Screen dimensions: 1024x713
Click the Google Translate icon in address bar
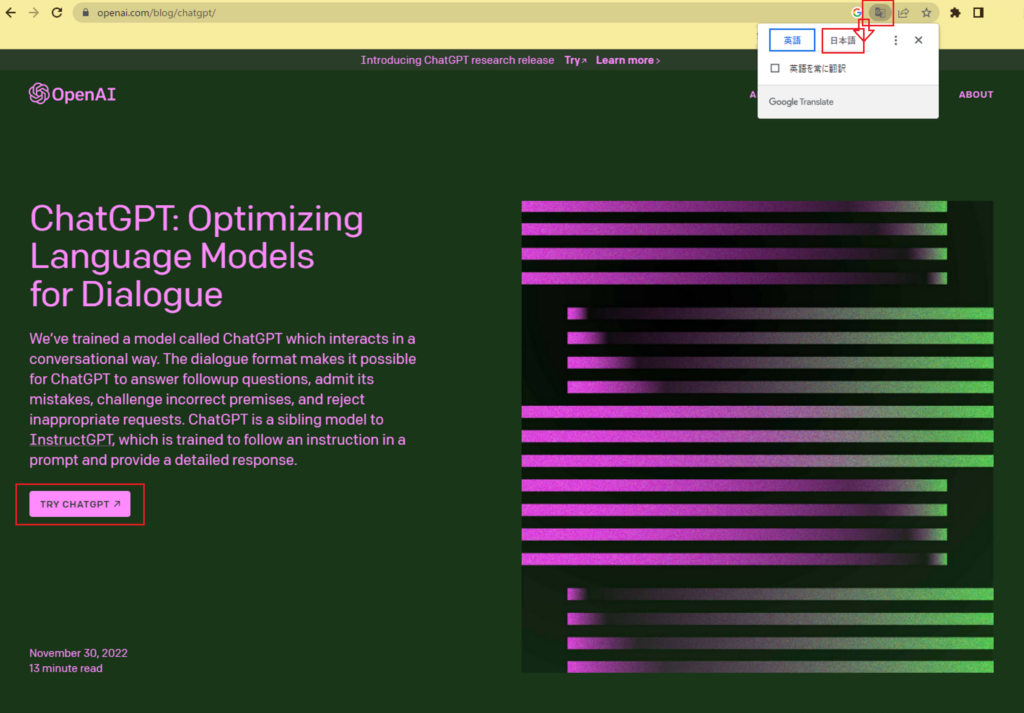(879, 13)
